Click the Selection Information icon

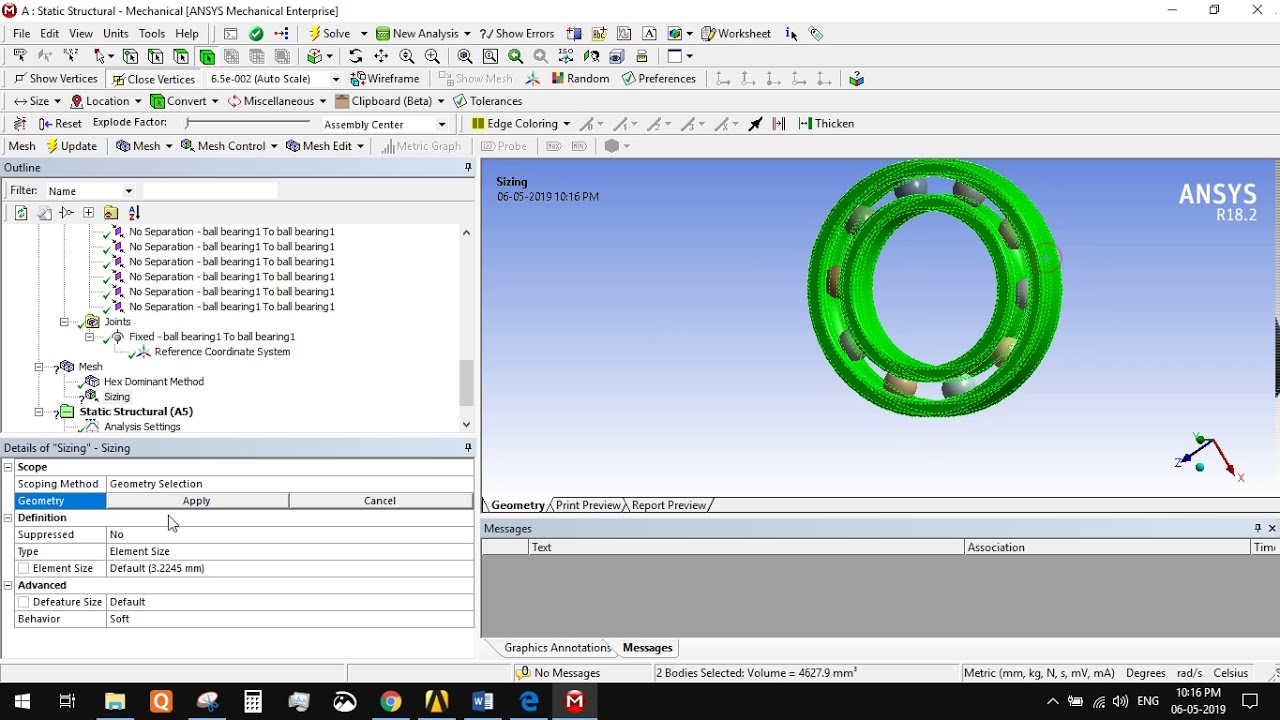(791, 33)
